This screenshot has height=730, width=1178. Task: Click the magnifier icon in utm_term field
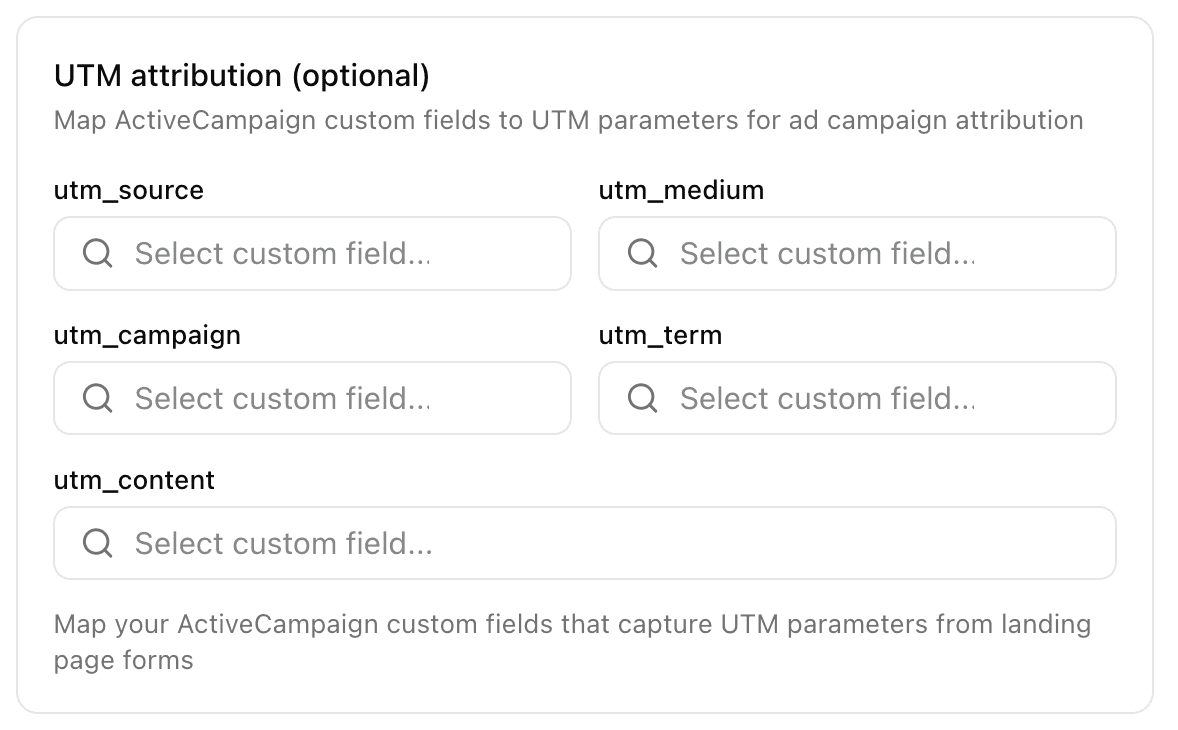point(642,399)
